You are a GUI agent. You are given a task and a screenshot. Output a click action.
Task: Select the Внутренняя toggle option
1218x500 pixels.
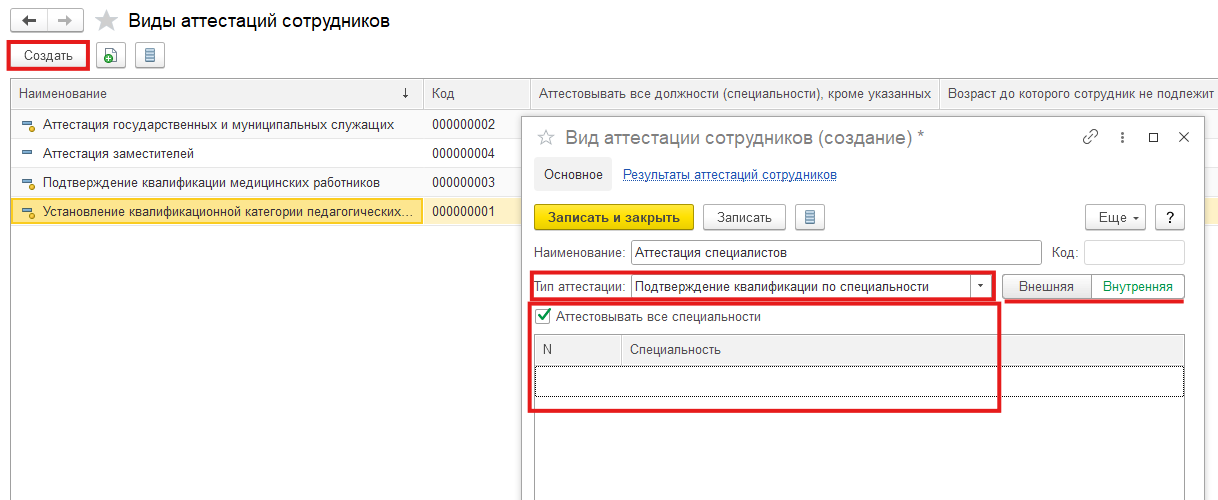point(1138,287)
